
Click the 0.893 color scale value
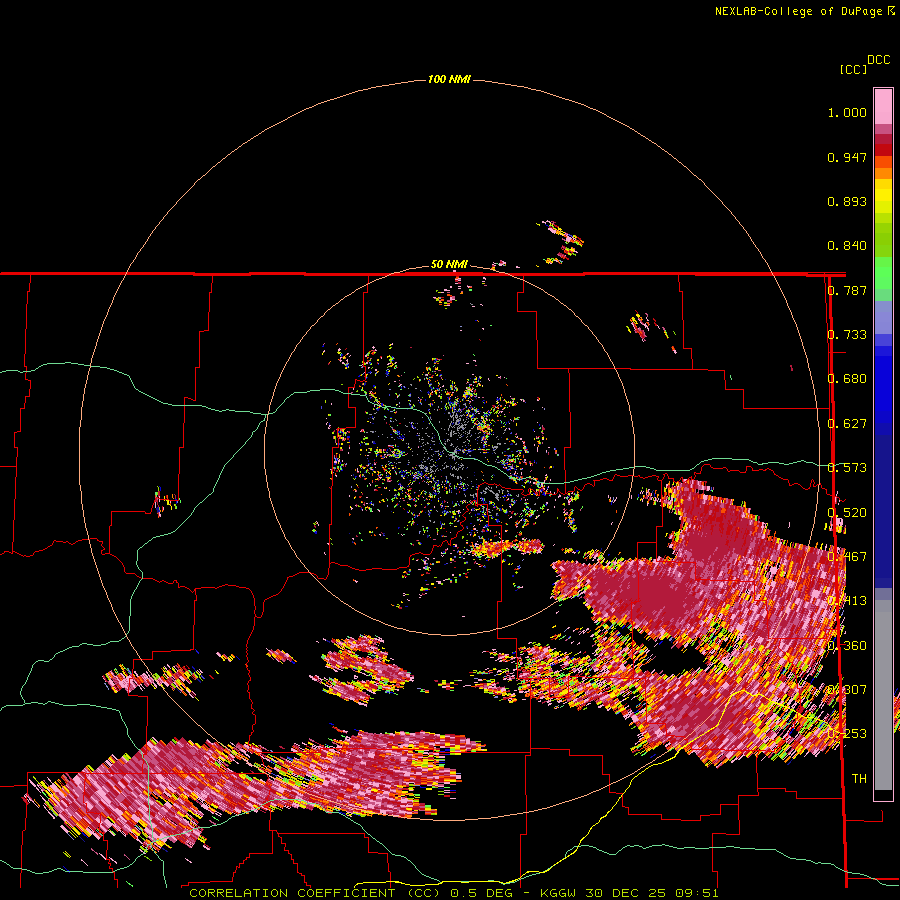[847, 201]
